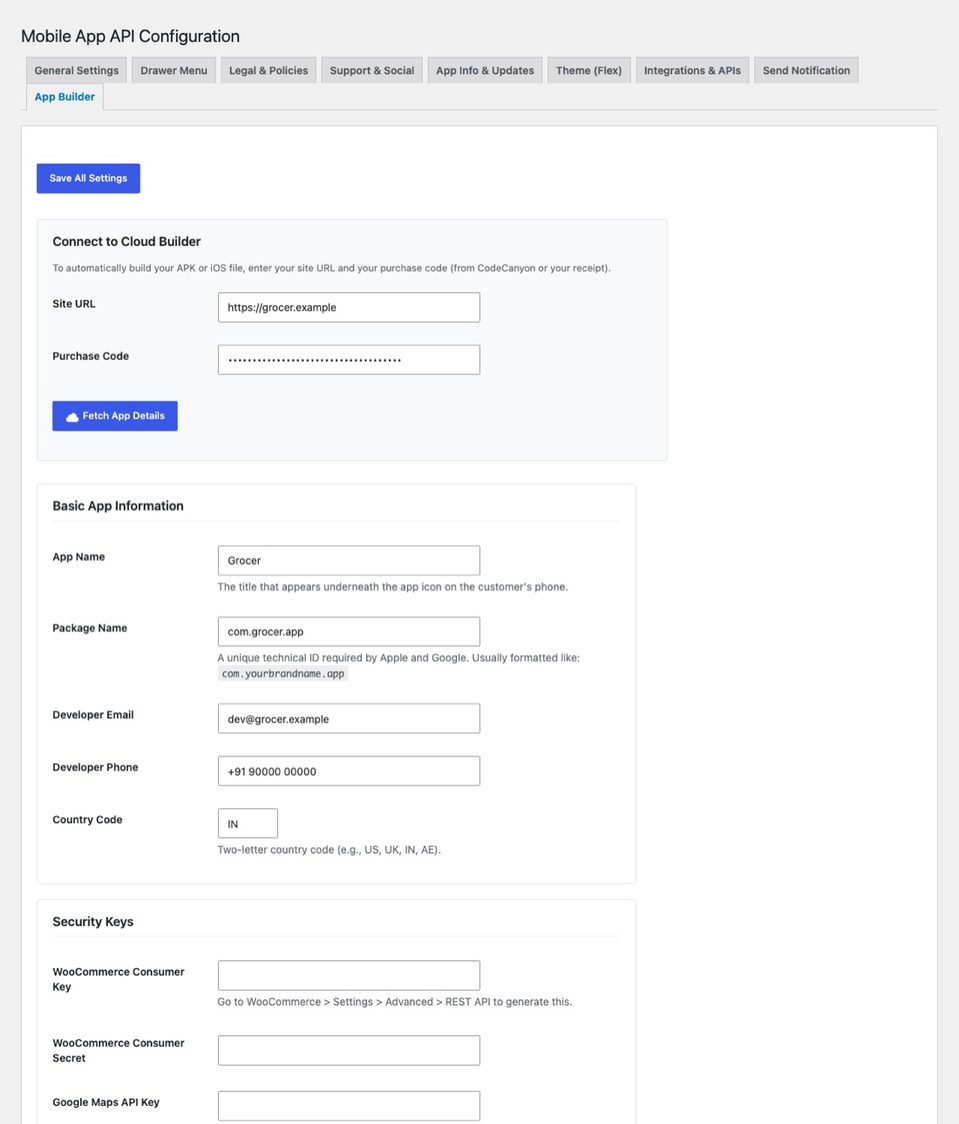Click the Save All Settings button
This screenshot has width=959, height=1124.
click(x=88, y=178)
